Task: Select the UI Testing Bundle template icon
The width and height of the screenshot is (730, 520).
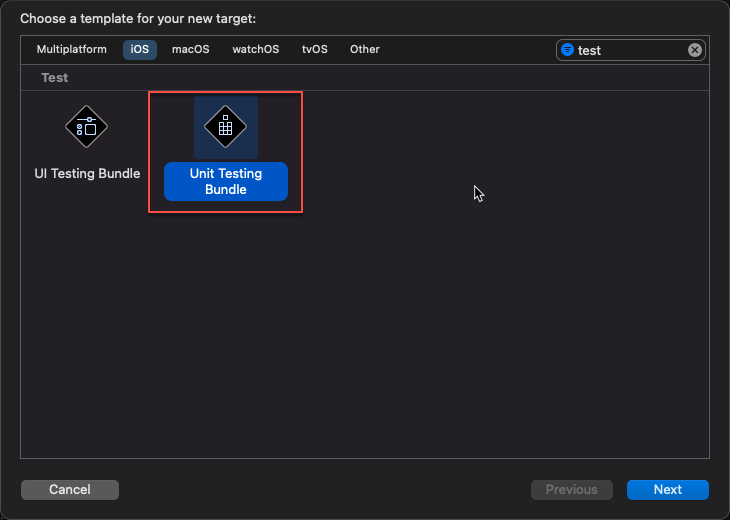Action: click(87, 127)
